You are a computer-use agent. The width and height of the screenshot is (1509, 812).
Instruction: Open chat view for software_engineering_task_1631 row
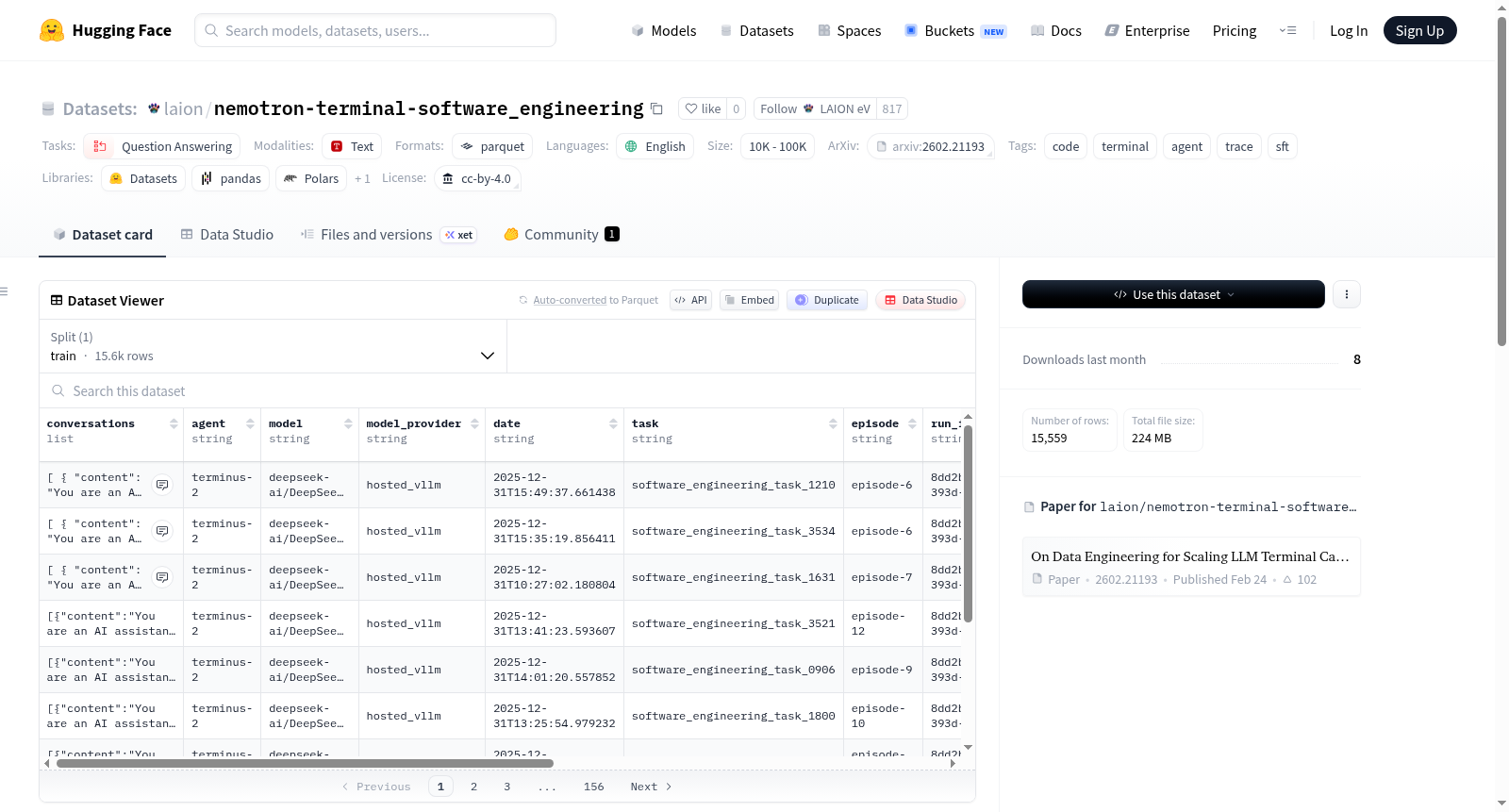point(162,577)
